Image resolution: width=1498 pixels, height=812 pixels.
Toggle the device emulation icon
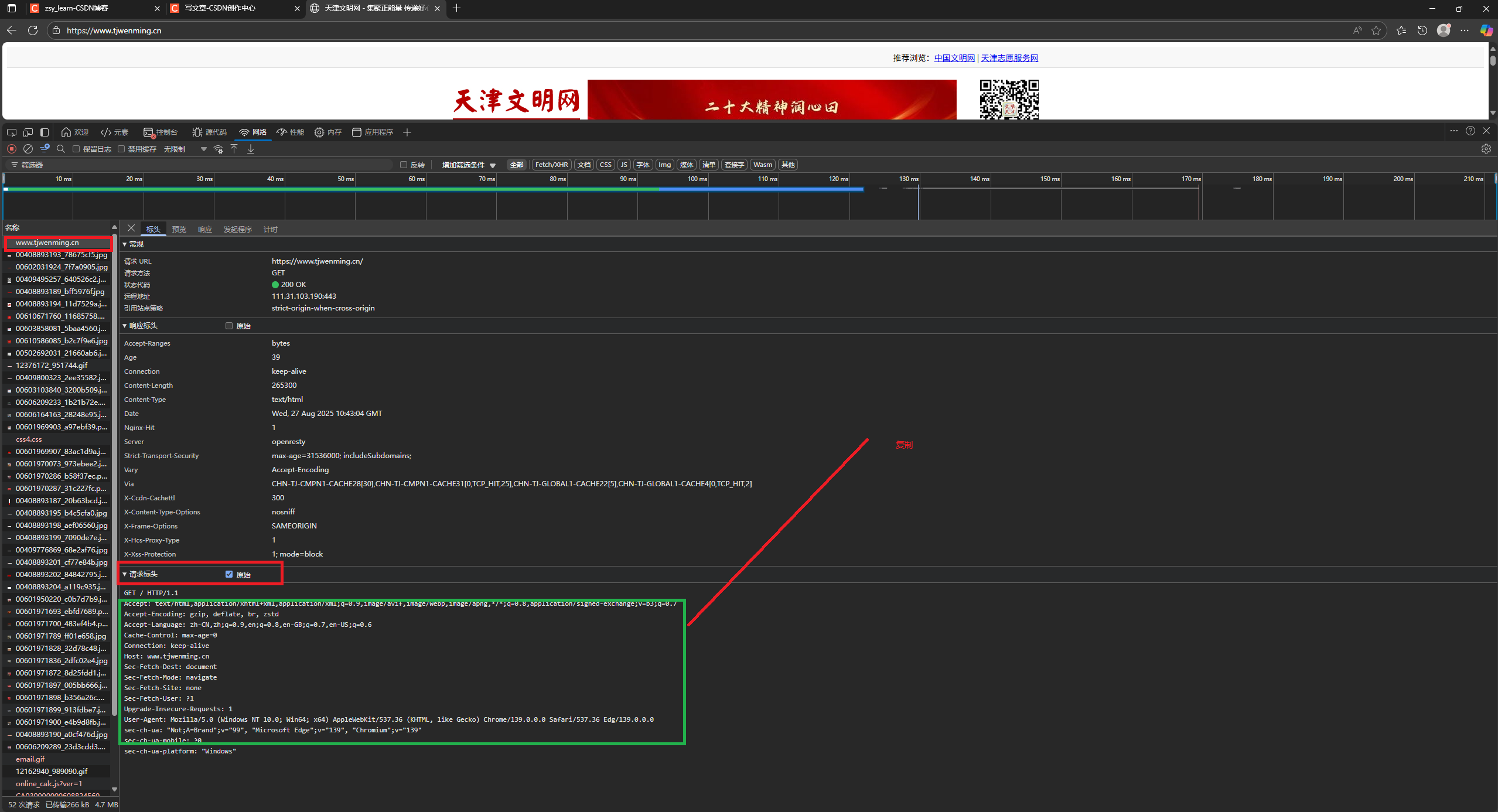click(x=28, y=132)
